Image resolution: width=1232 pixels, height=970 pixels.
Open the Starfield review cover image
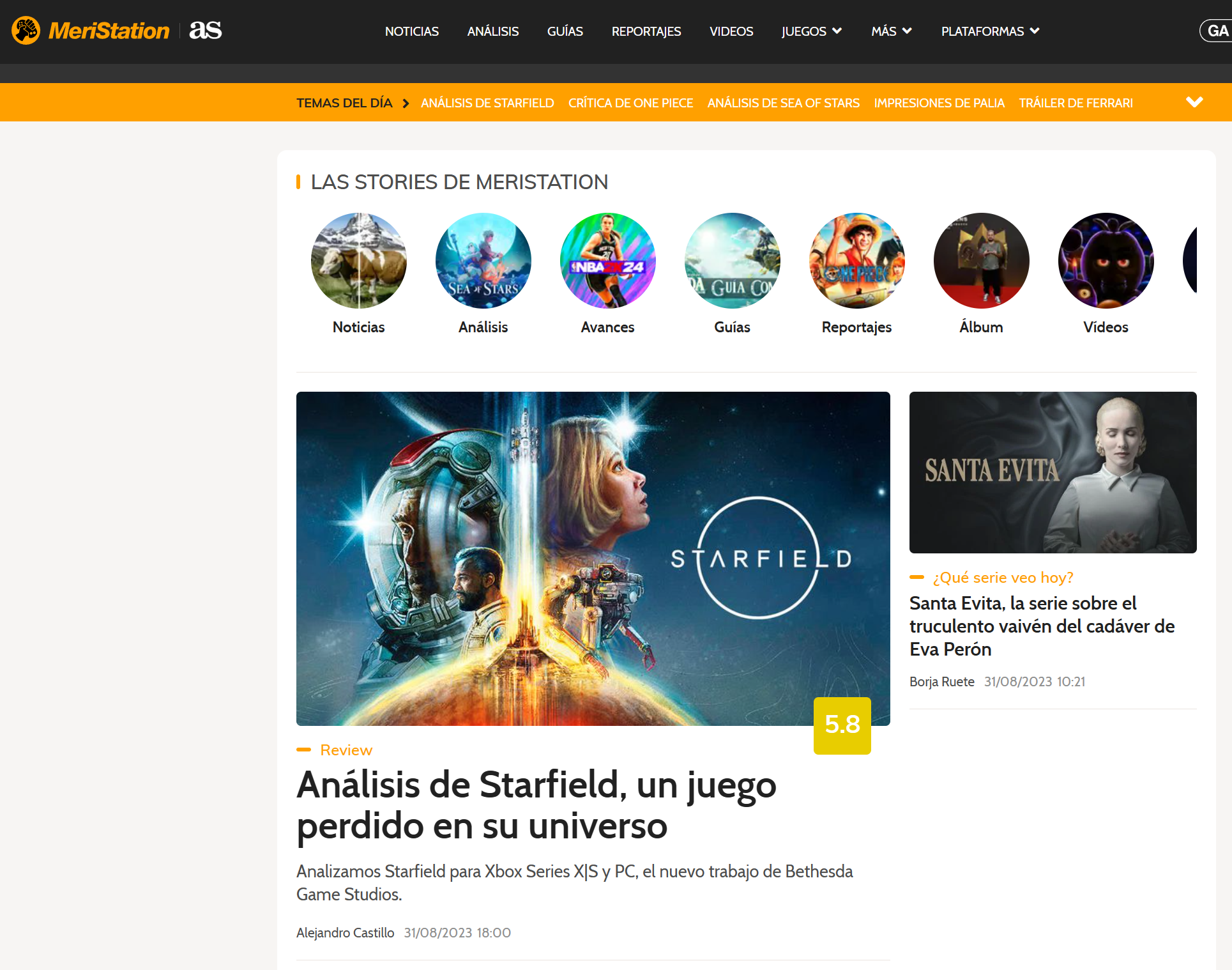coord(593,558)
